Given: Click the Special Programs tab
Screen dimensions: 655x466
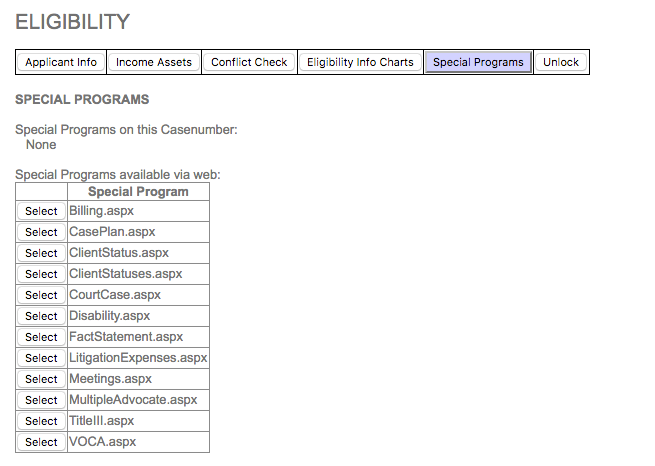Looking at the screenshot, I should tap(478, 62).
